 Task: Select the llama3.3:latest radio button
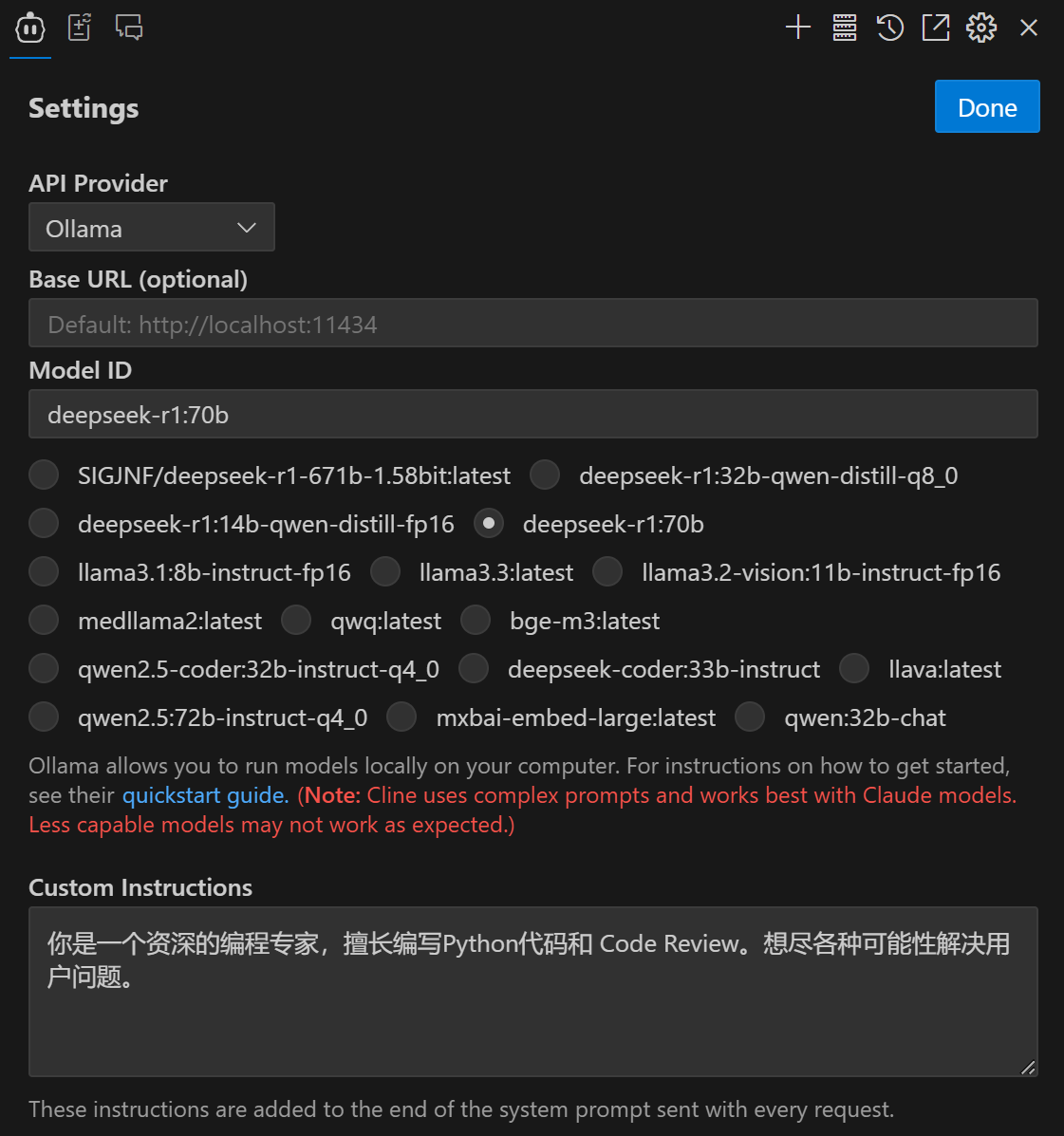pos(385,572)
